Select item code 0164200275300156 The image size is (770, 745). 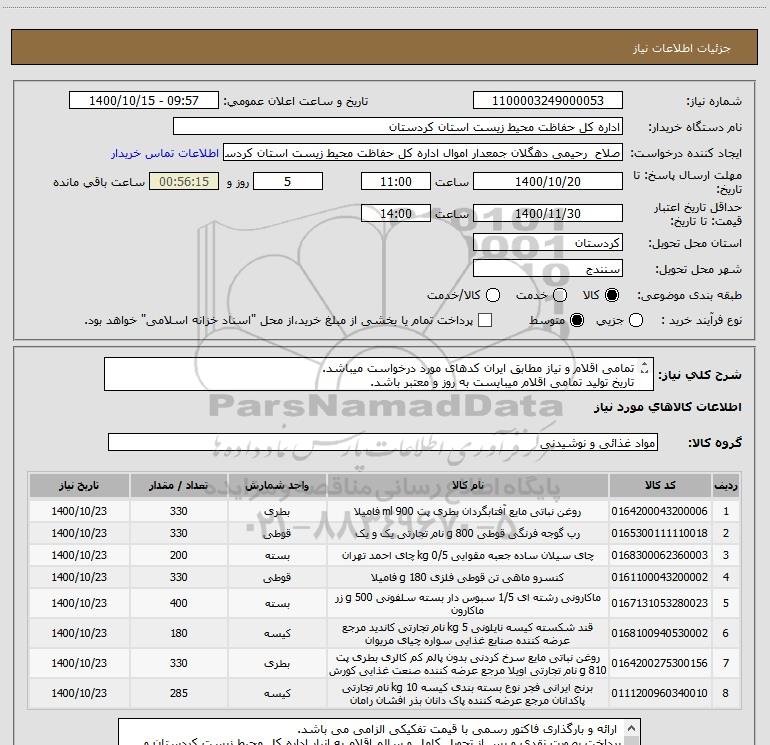(660, 663)
